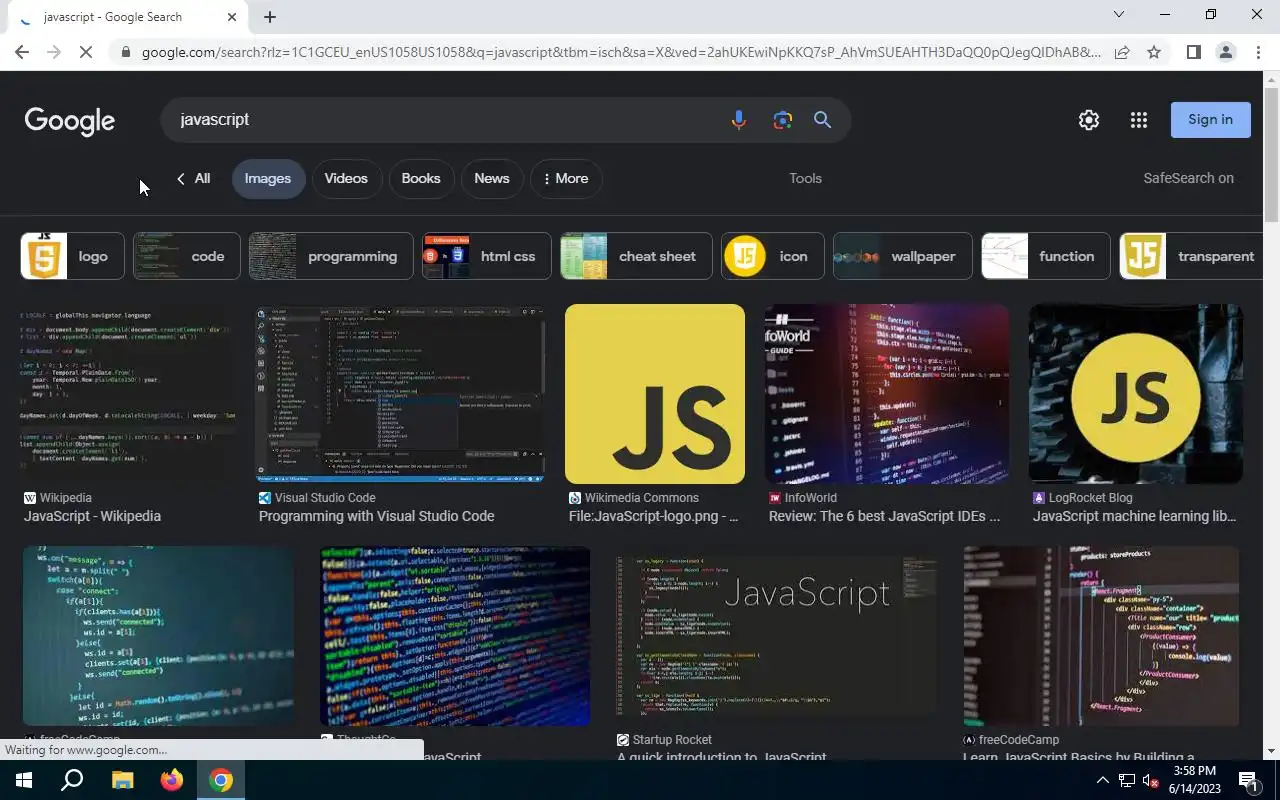The image size is (1280, 800).
Task: Expand the More search categories menu
Action: [566, 179]
